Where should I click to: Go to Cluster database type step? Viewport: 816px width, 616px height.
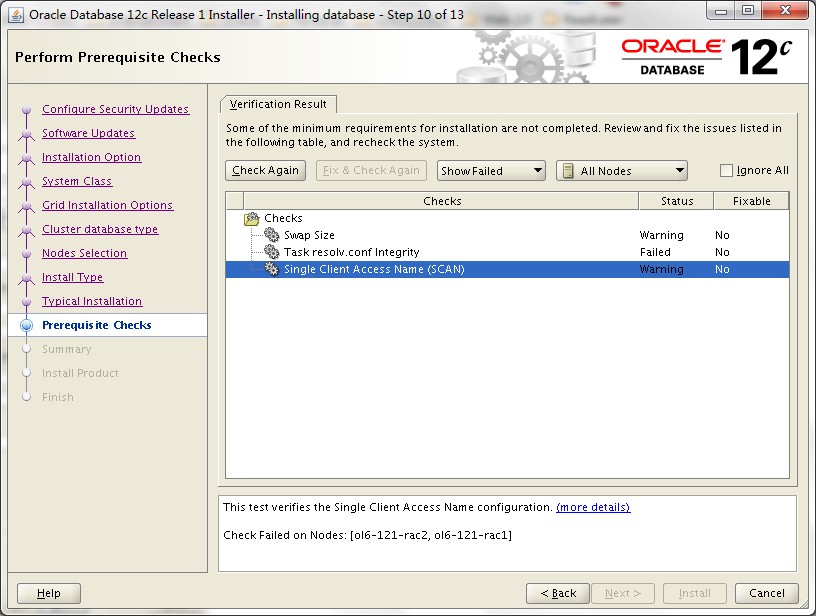coord(100,229)
